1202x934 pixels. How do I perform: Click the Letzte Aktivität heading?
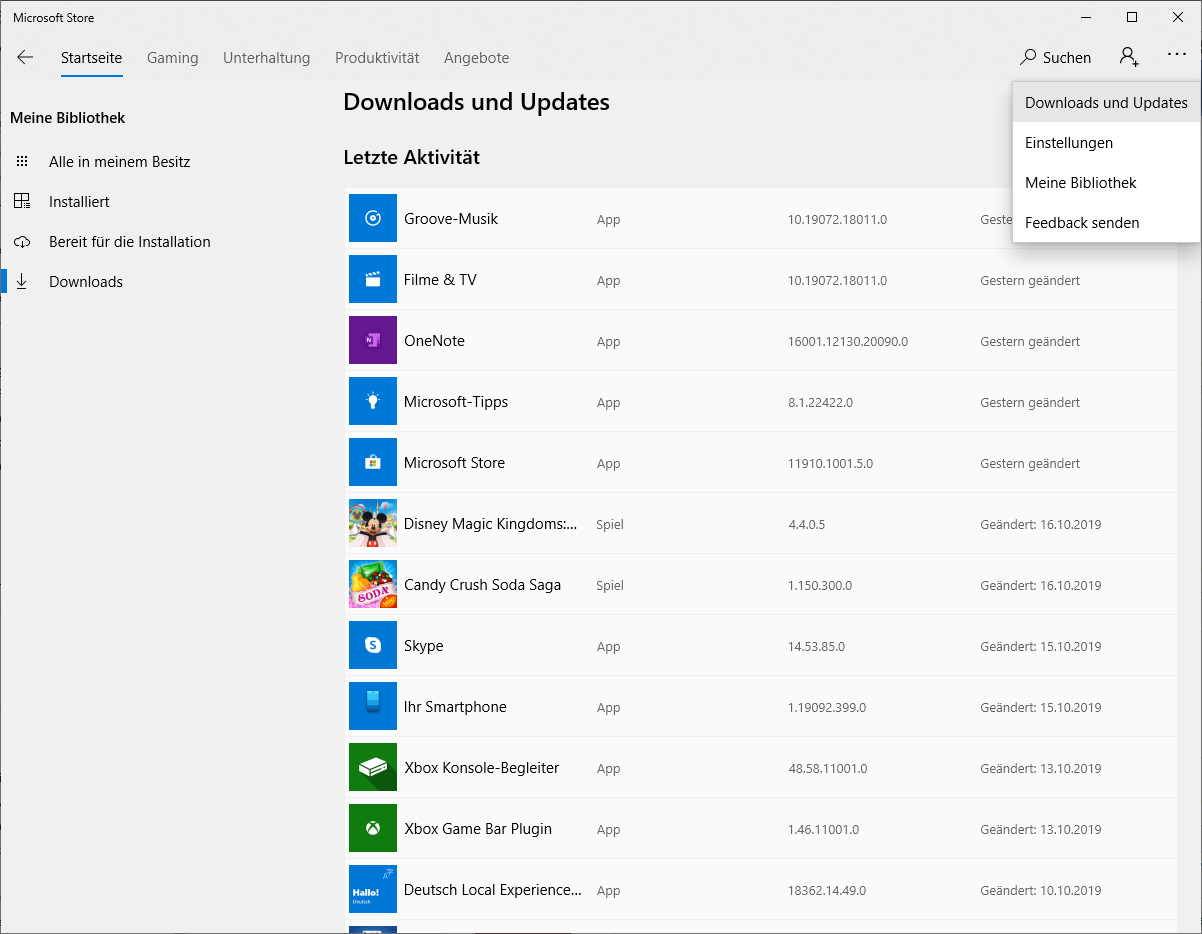[x=412, y=157]
